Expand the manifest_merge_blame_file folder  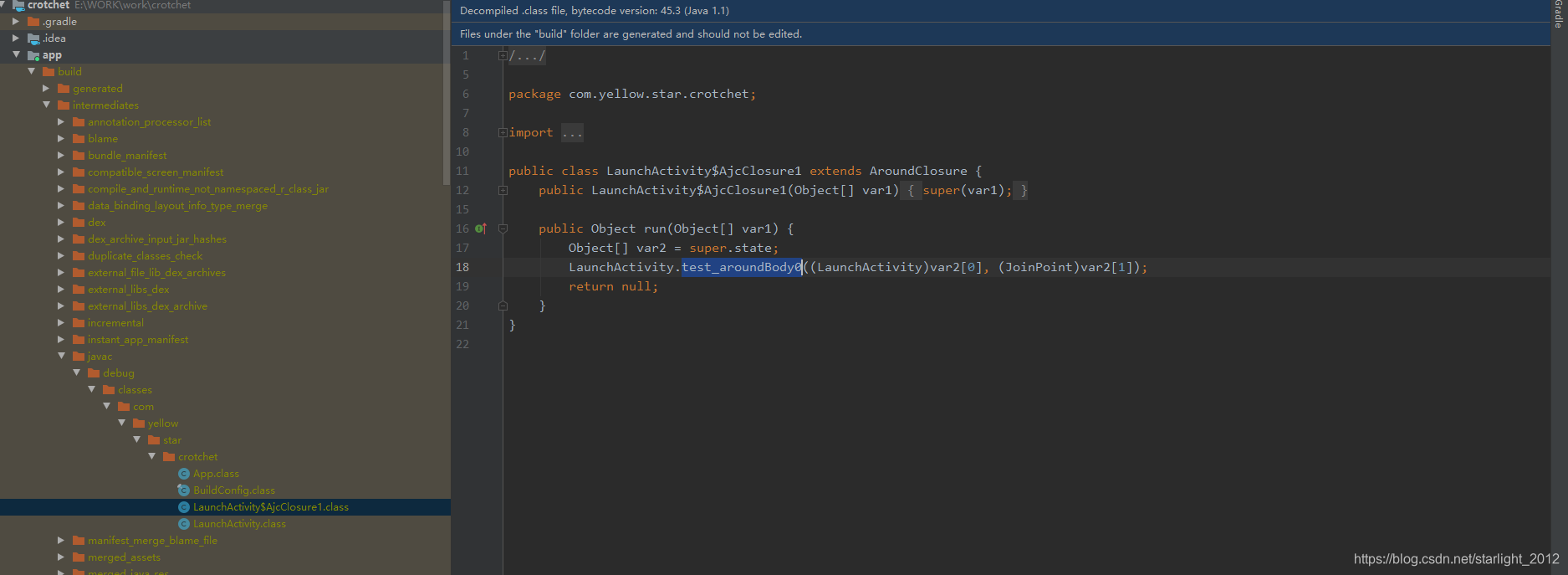61,540
